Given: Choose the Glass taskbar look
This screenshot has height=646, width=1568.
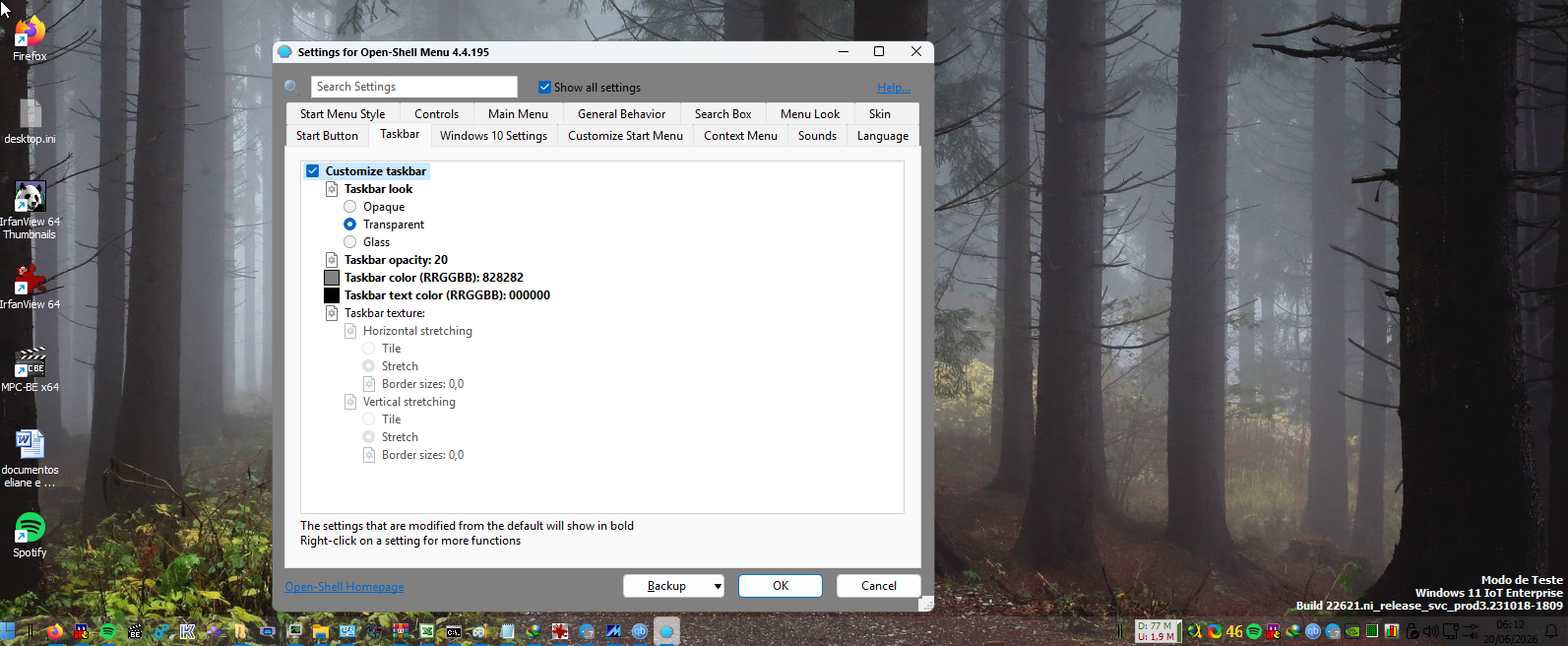Looking at the screenshot, I should coord(349,242).
